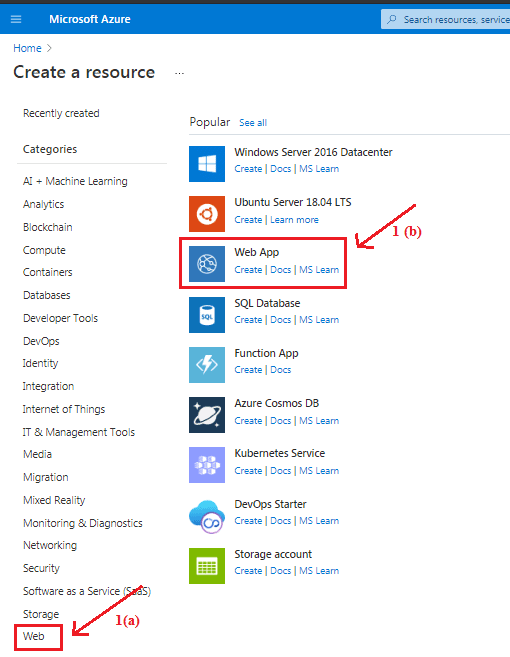Image resolution: width=510 pixels, height=657 pixels.
Task: Select the Developer Tools category
Action: tap(60, 318)
